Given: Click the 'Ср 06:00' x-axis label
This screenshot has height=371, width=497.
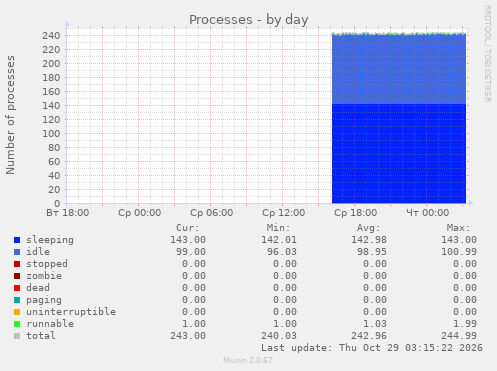Looking at the screenshot, I should [x=212, y=213].
